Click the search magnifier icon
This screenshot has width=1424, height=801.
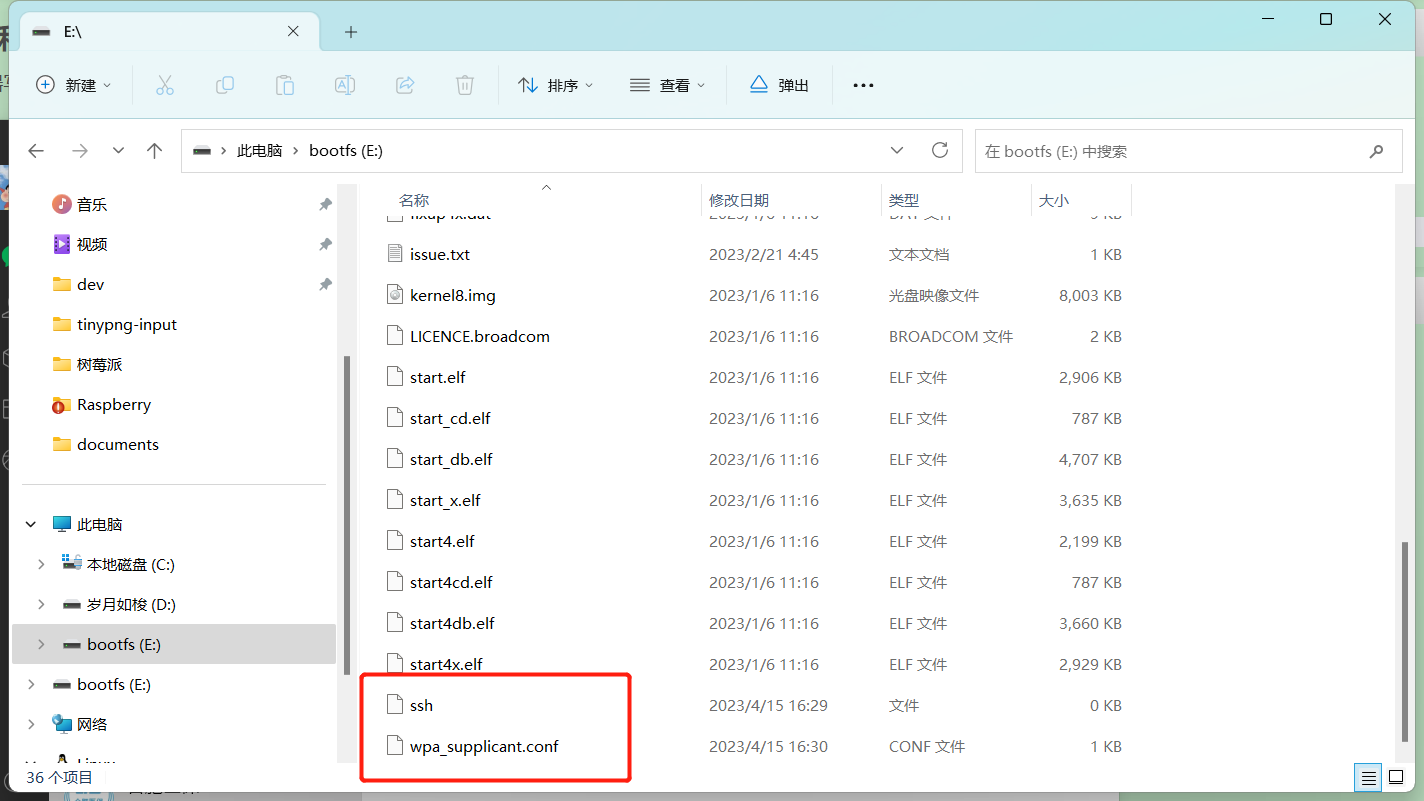[1377, 151]
